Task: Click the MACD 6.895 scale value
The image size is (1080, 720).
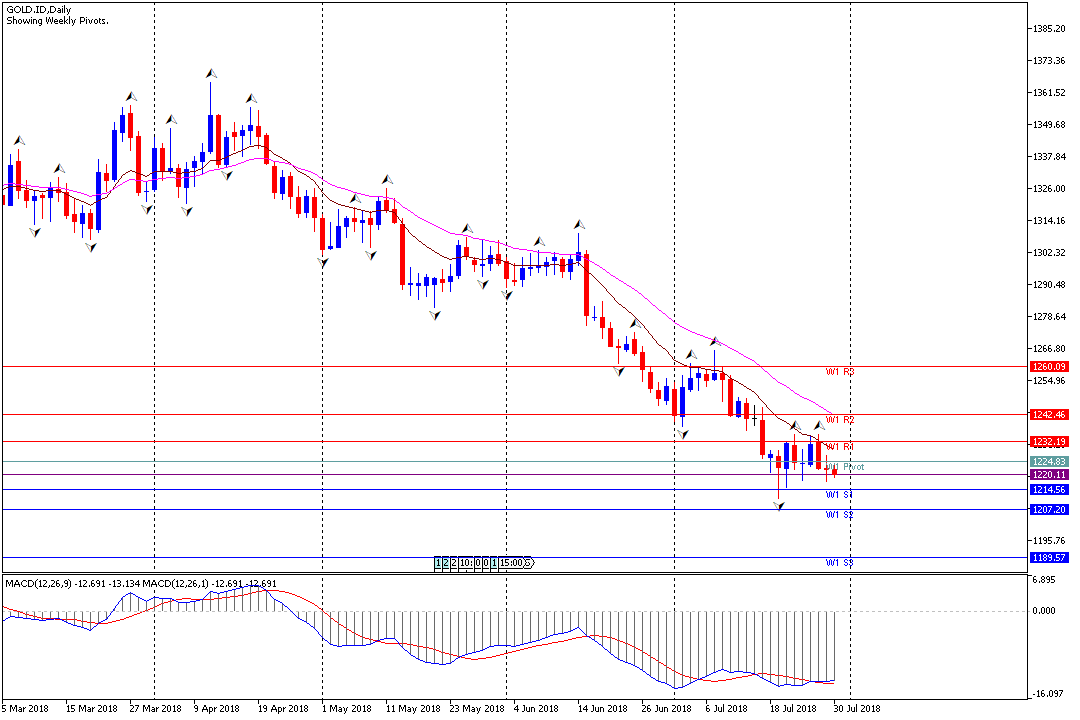Action: coord(1044,580)
